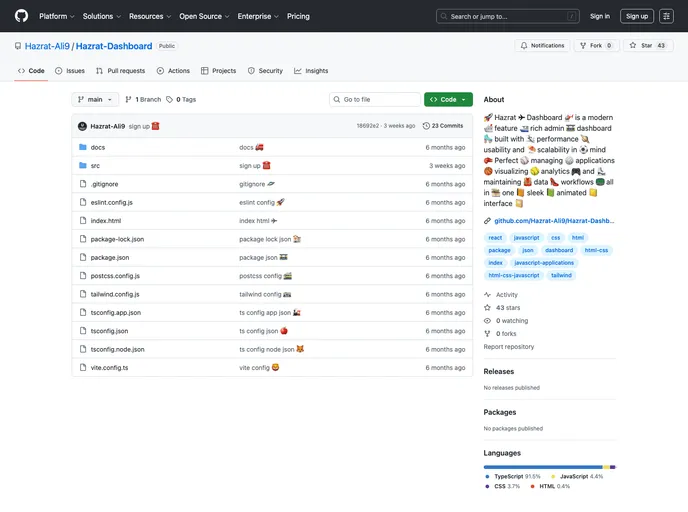
Task: Open the eslint.config.js file
Action: coord(111,203)
